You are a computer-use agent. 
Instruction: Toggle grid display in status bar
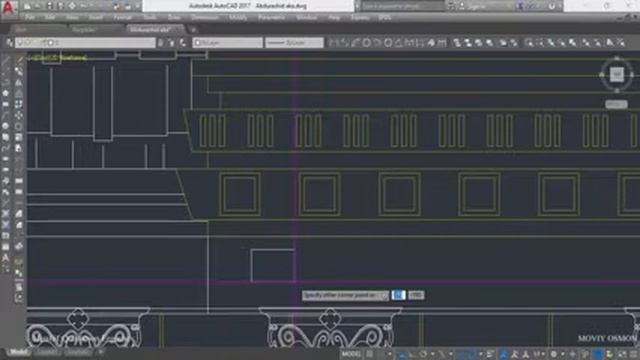369,354
